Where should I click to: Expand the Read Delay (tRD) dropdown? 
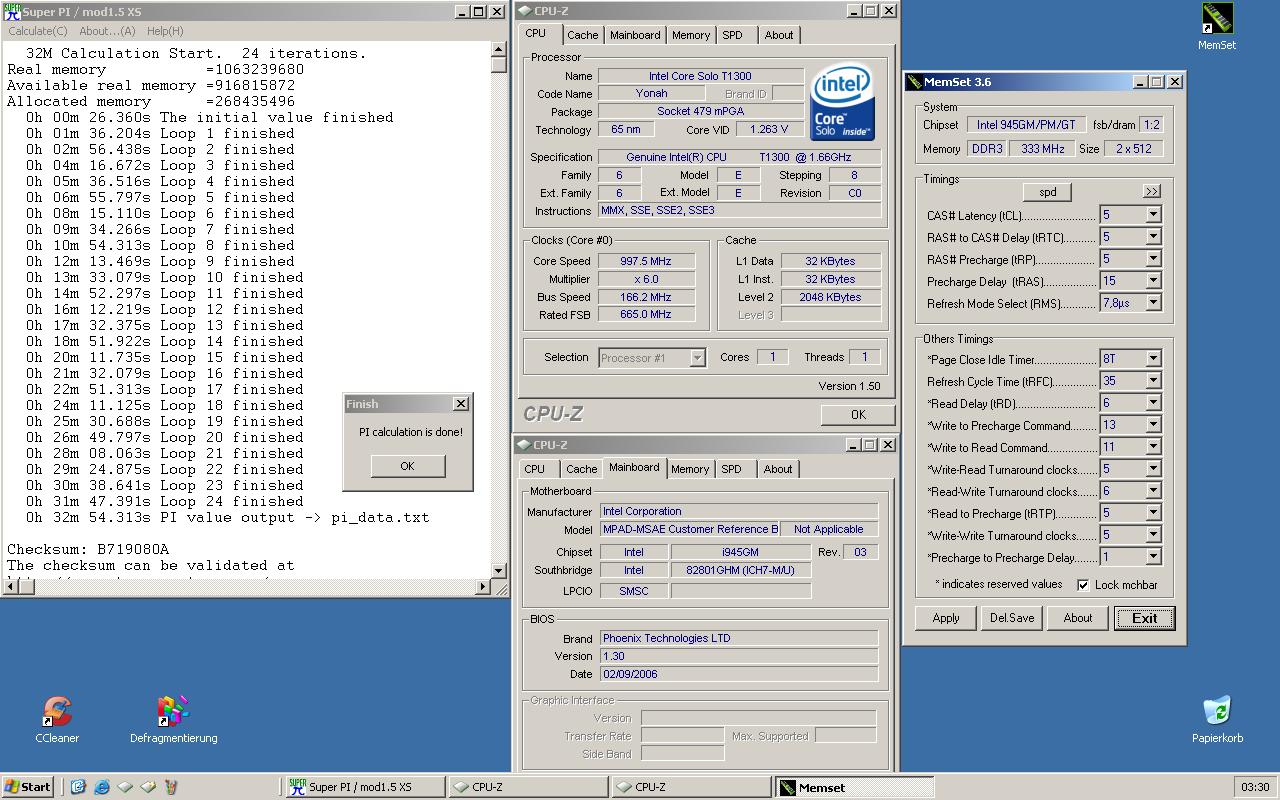(1153, 403)
